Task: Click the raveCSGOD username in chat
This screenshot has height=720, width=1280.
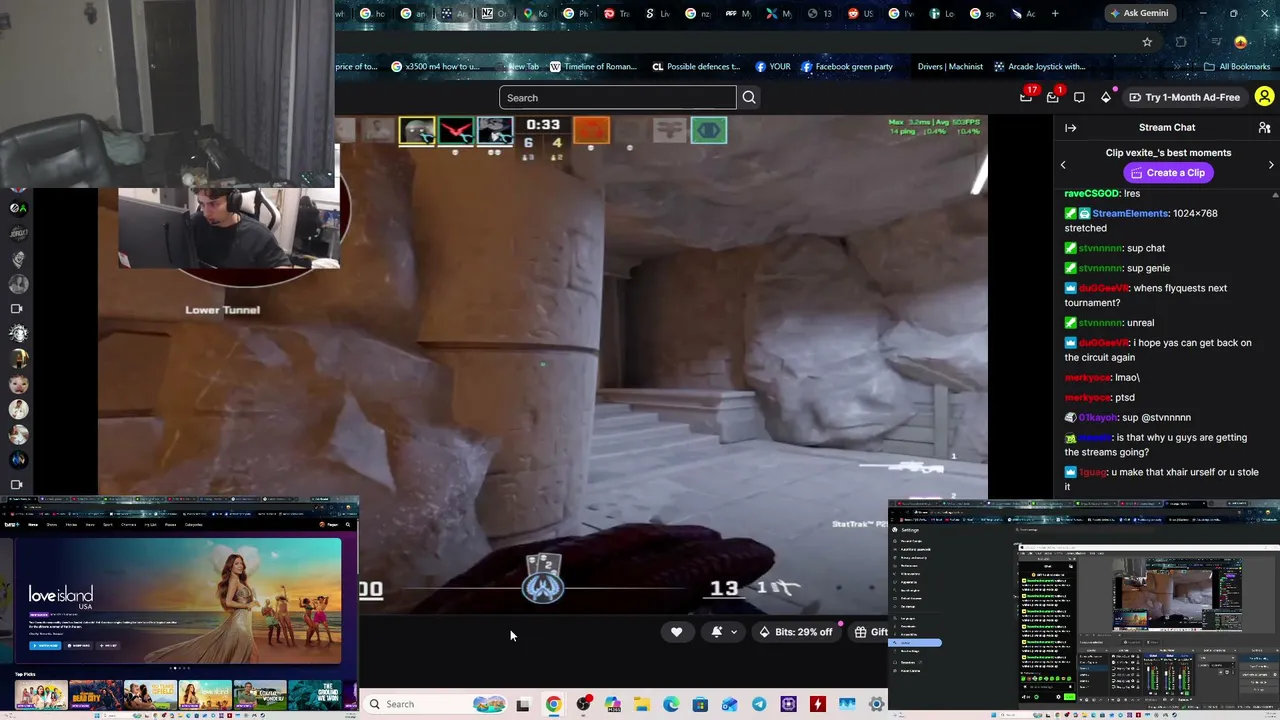Action: (x=1091, y=193)
